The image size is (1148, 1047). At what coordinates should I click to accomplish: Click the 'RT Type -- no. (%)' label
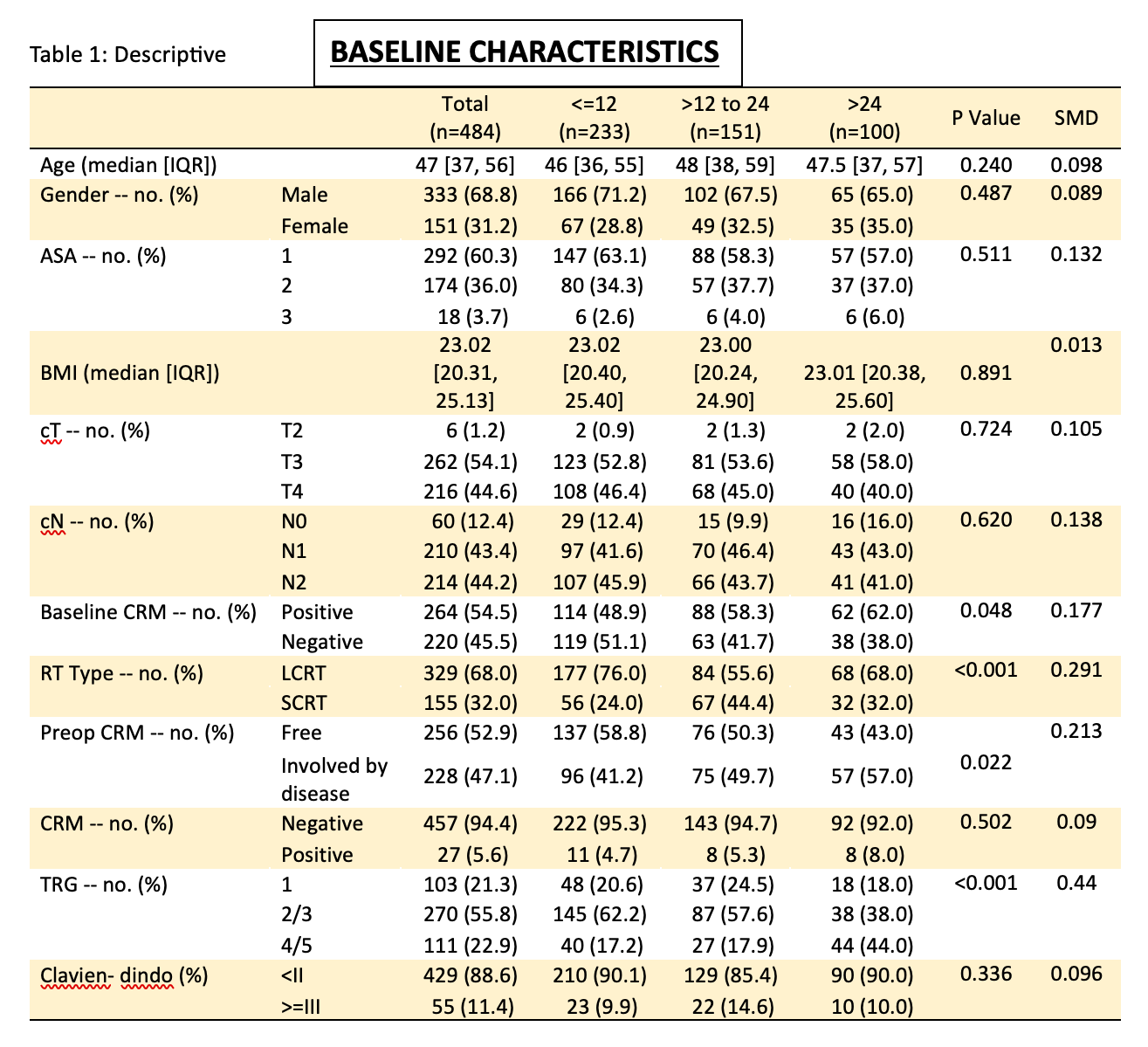click(x=122, y=674)
